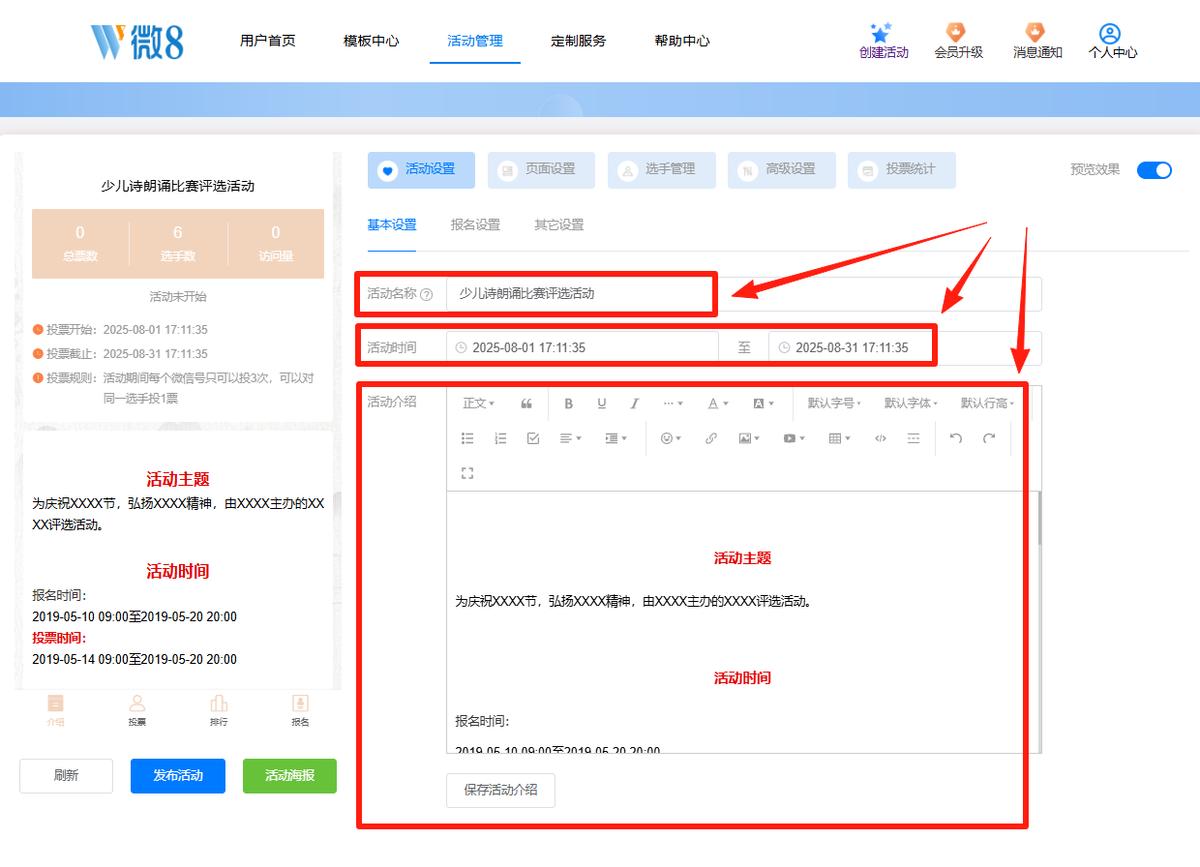Switch to the 其它设置 tab
Viewport: 1200px width, 867px height.
(559, 225)
